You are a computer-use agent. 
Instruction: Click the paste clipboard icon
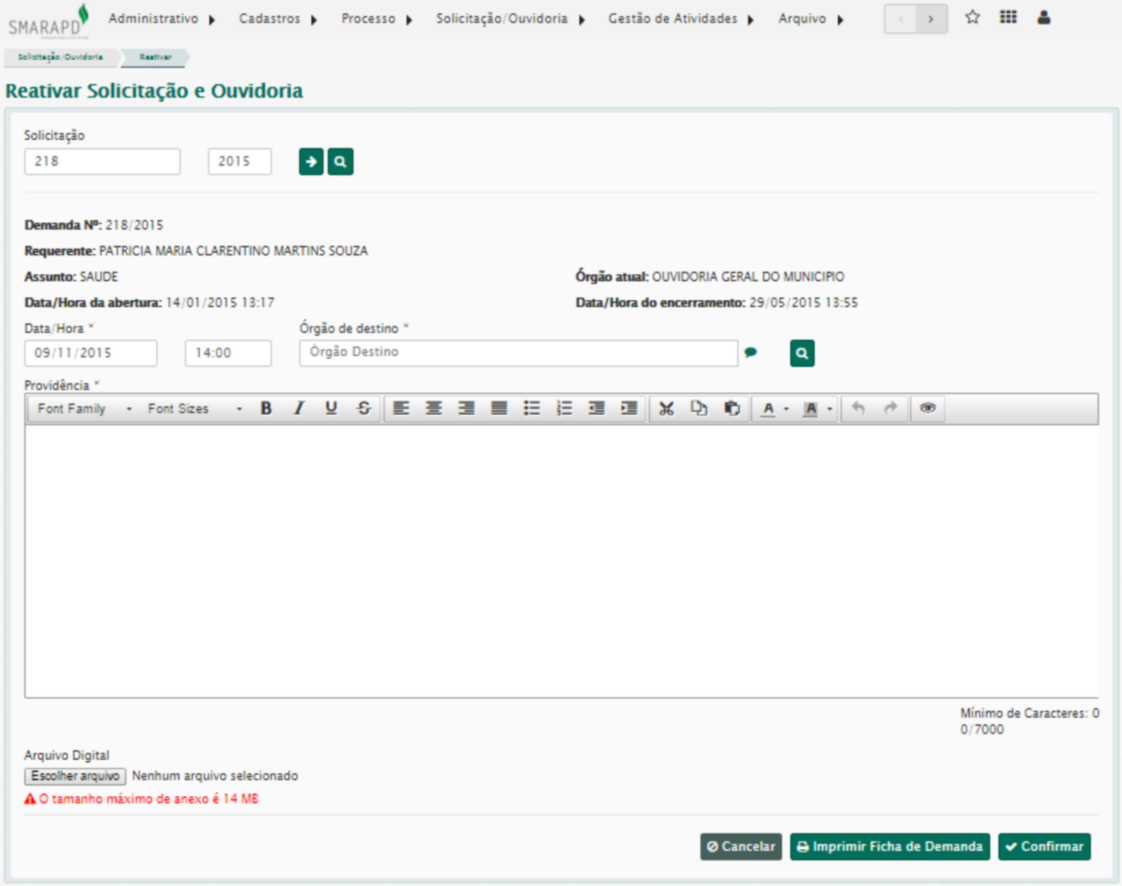[x=732, y=409]
